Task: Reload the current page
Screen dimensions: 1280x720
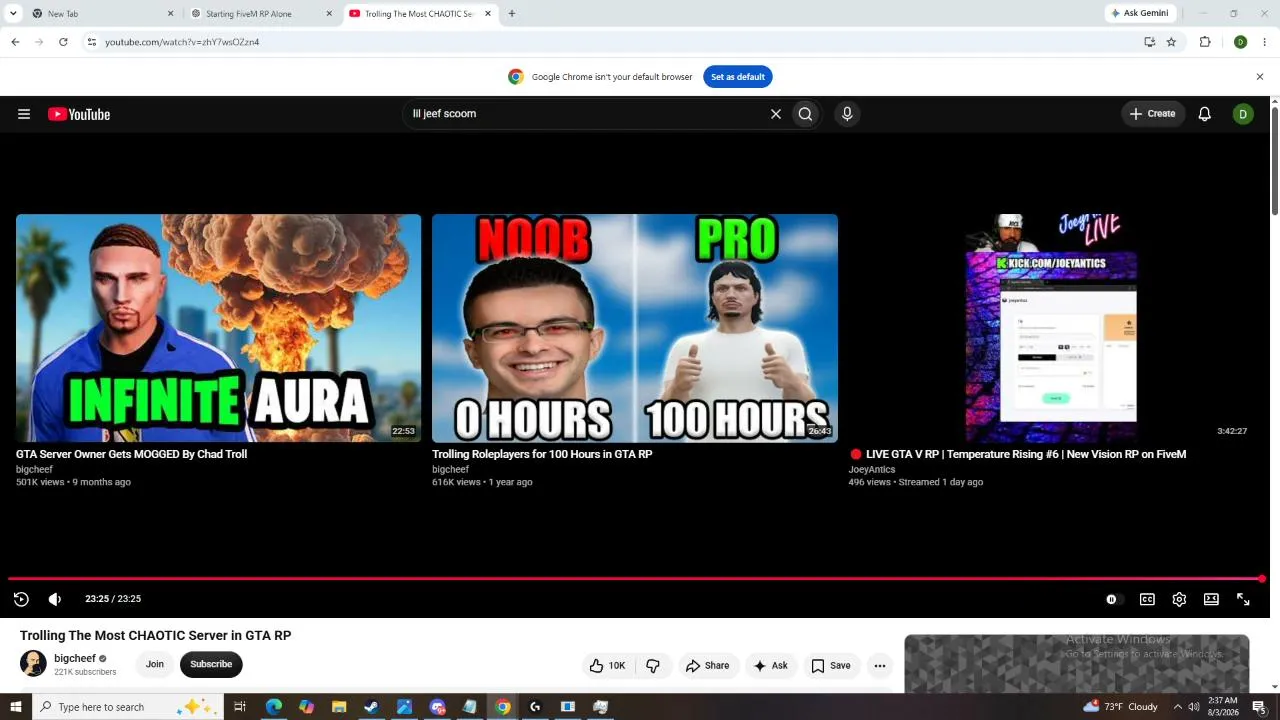Action: click(63, 42)
